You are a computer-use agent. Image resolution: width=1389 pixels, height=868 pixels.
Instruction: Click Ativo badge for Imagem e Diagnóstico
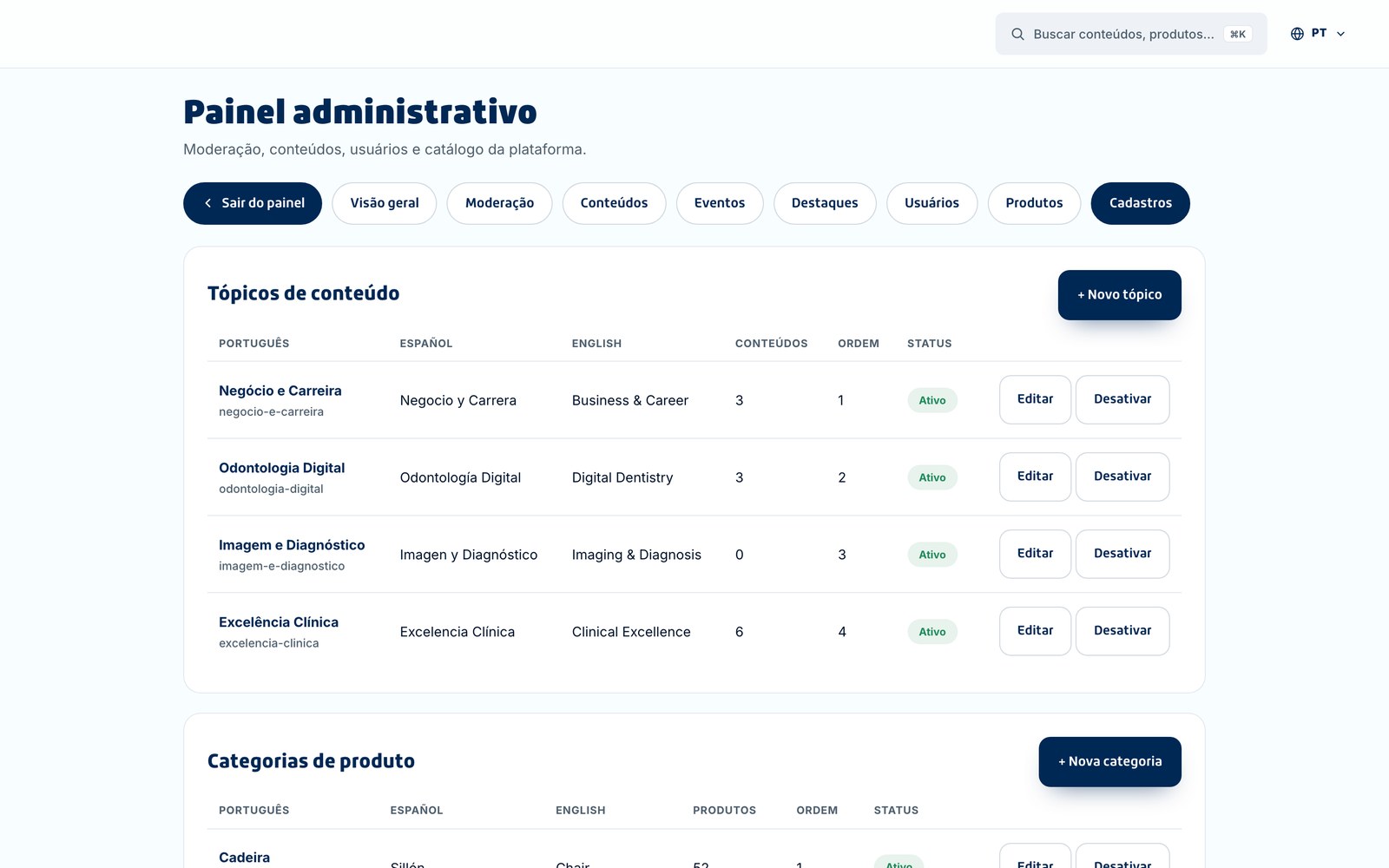(932, 555)
